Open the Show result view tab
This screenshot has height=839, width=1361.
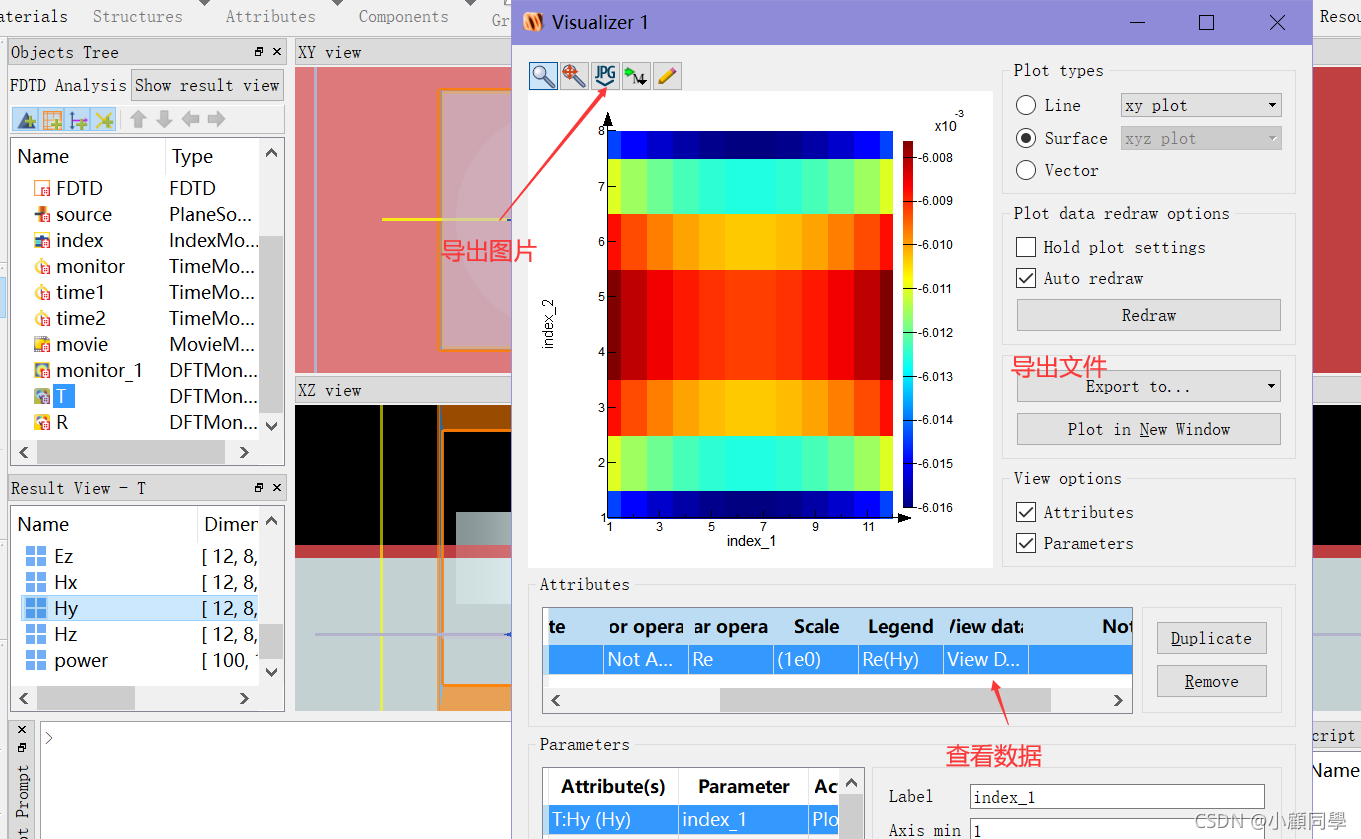click(207, 85)
